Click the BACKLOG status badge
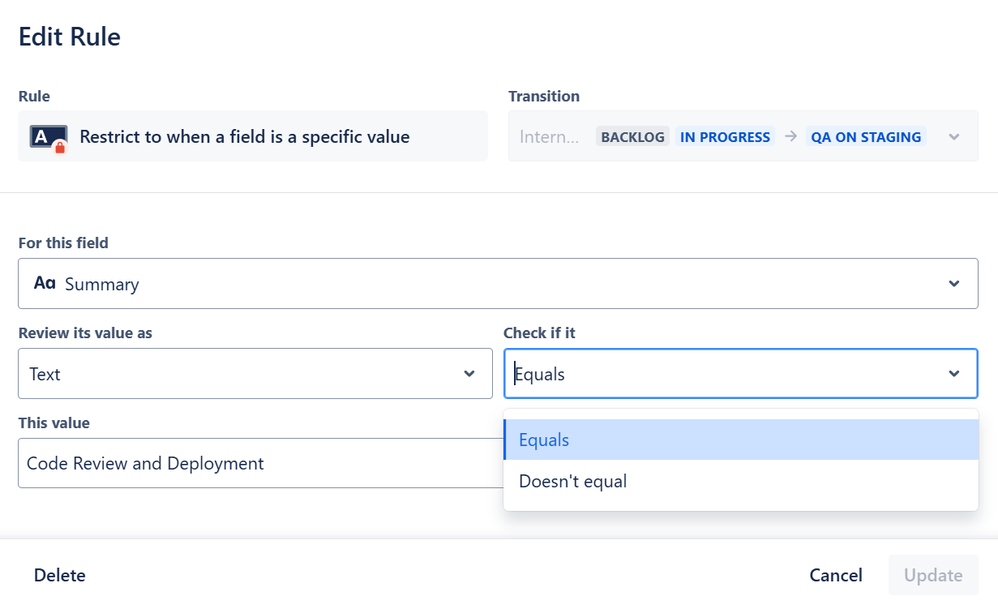The image size is (998, 601). (633, 137)
